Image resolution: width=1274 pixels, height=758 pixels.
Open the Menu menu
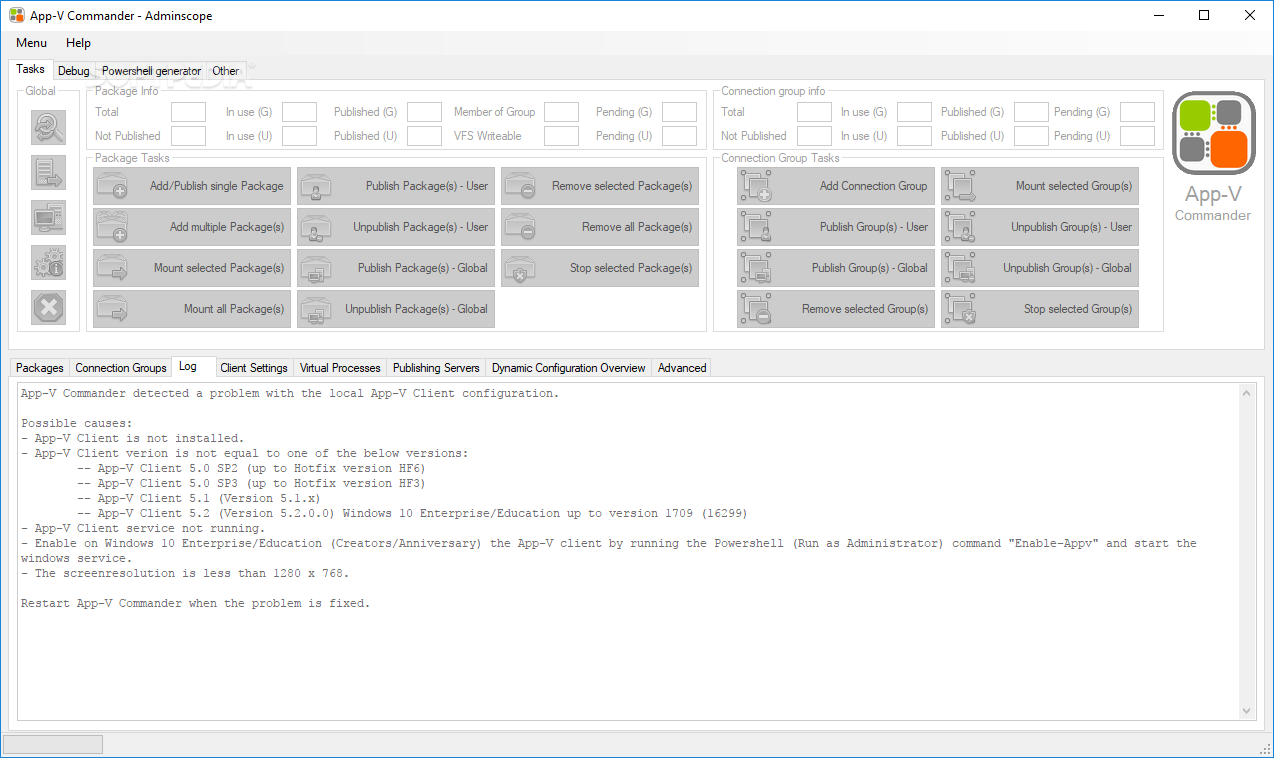click(31, 43)
